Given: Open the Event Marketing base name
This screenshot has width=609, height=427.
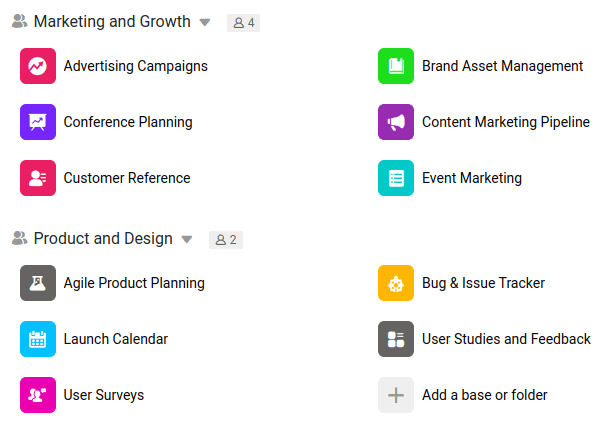Looking at the screenshot, I should (x=471, y=178).
